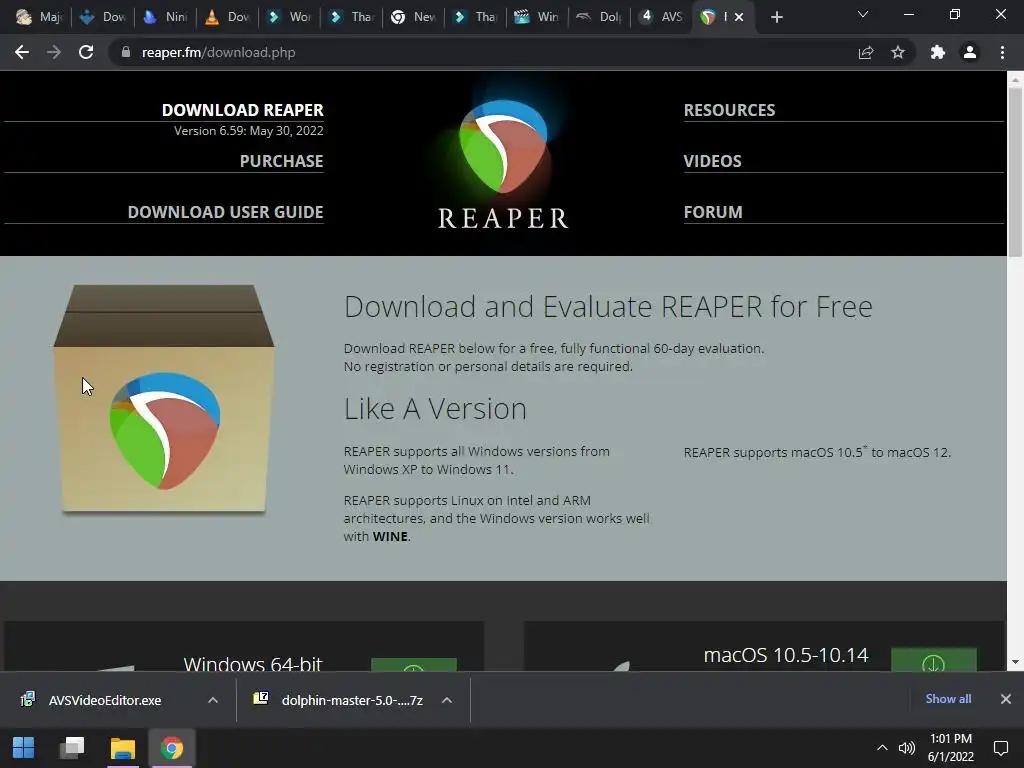
Task: Open a new tab with plus button
Action: point(776,17)
